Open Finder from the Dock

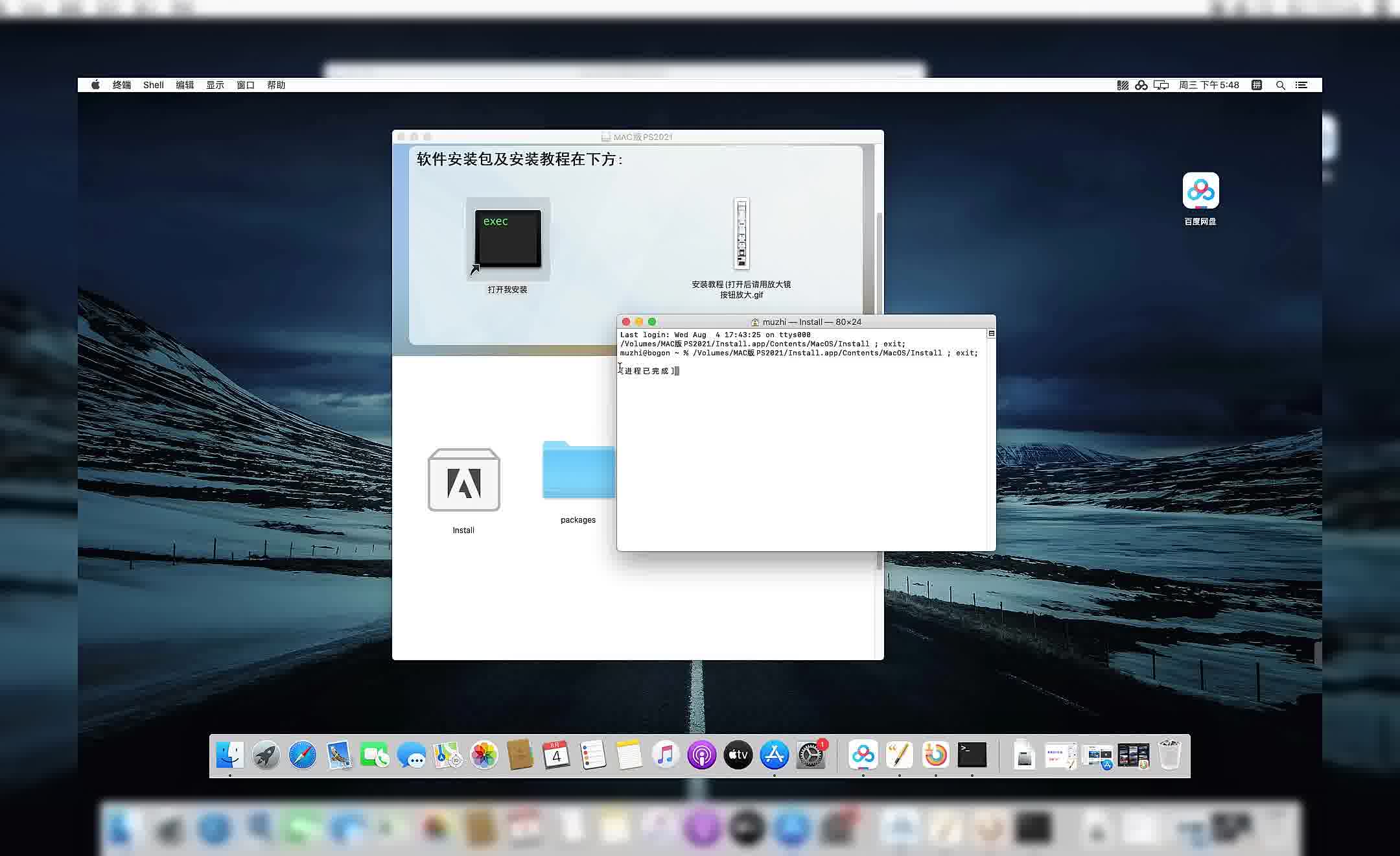click(x=230, y=755)
